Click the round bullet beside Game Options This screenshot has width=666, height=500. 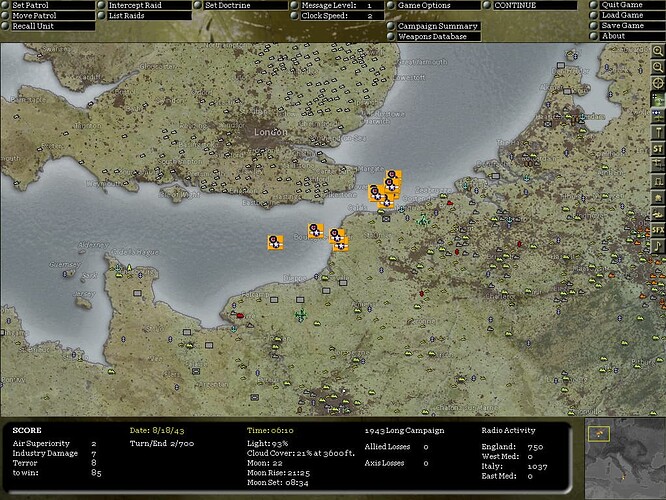point(390,5)
